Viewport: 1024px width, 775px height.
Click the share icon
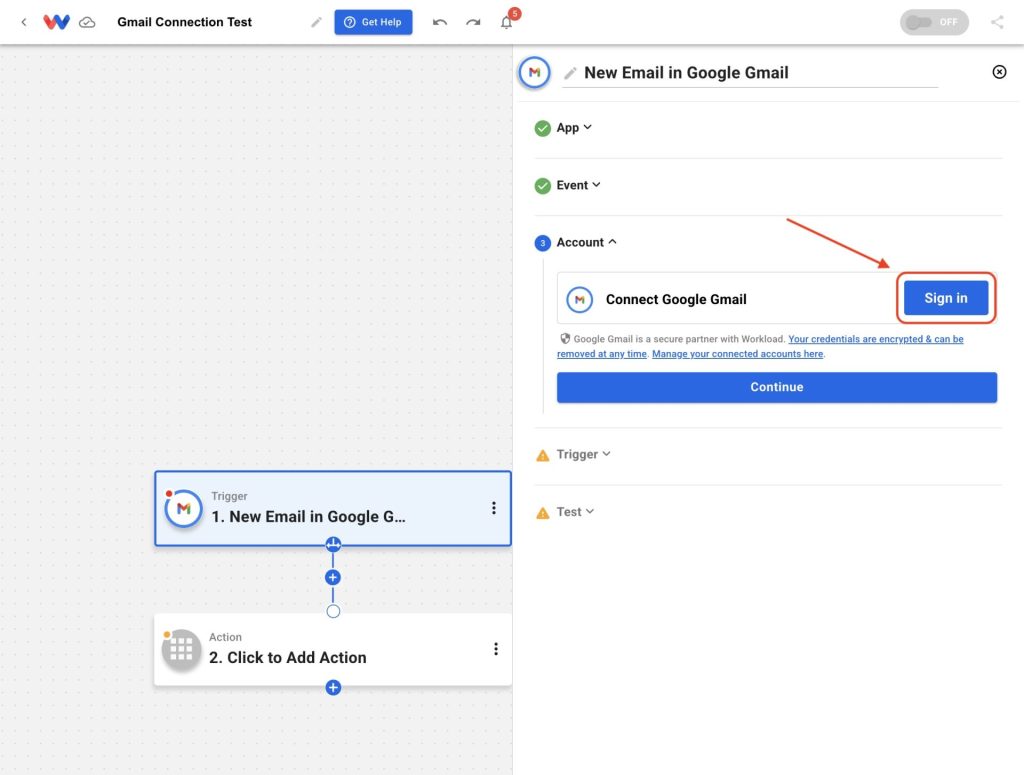997,22
